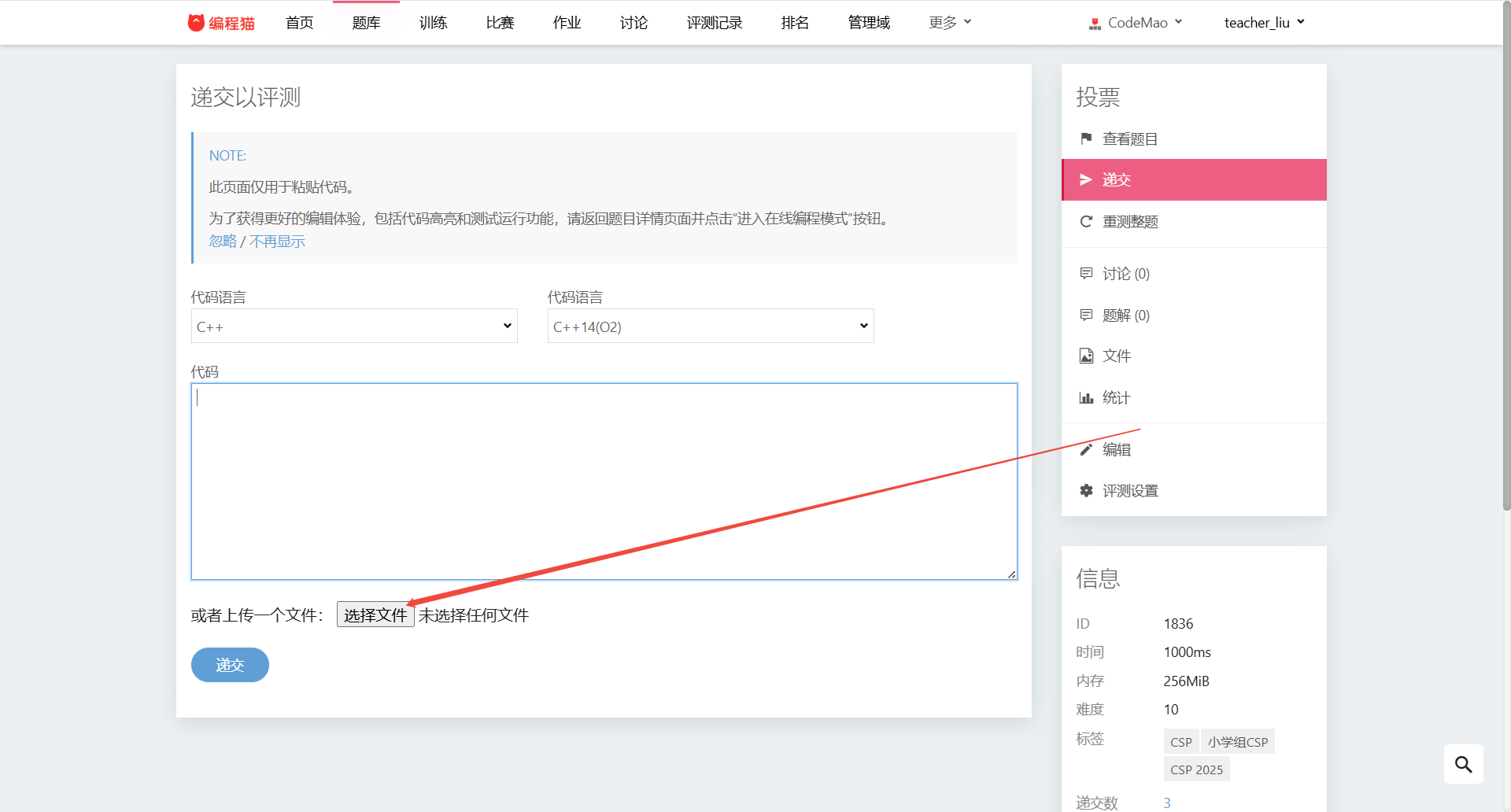Click the bar chart icon beside 统计
This screenshot has width=1511, height=812.
pyautogui.click(x=1086, y=397)
